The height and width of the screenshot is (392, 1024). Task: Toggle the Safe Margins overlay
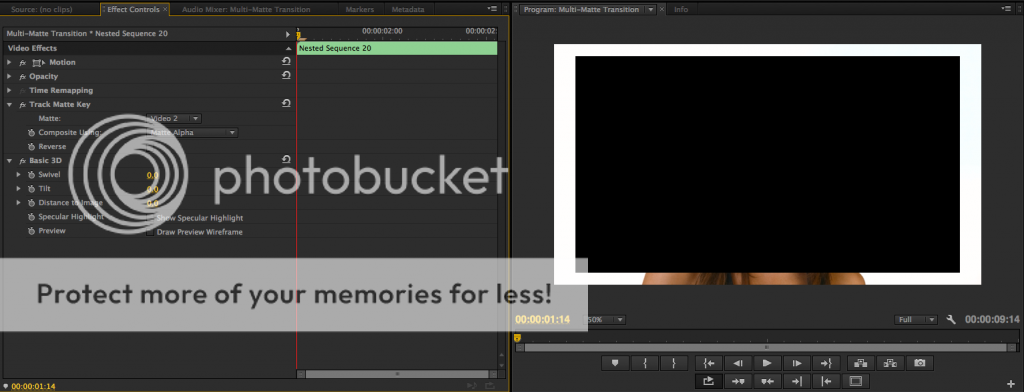point(856,381)
